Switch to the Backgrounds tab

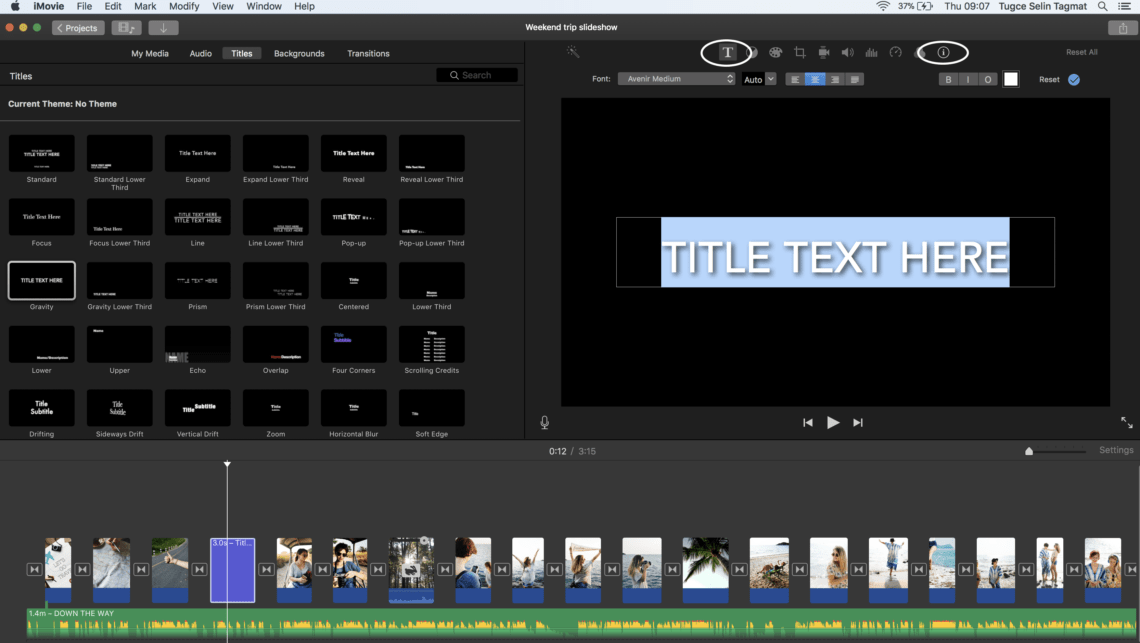pos(299,53)
